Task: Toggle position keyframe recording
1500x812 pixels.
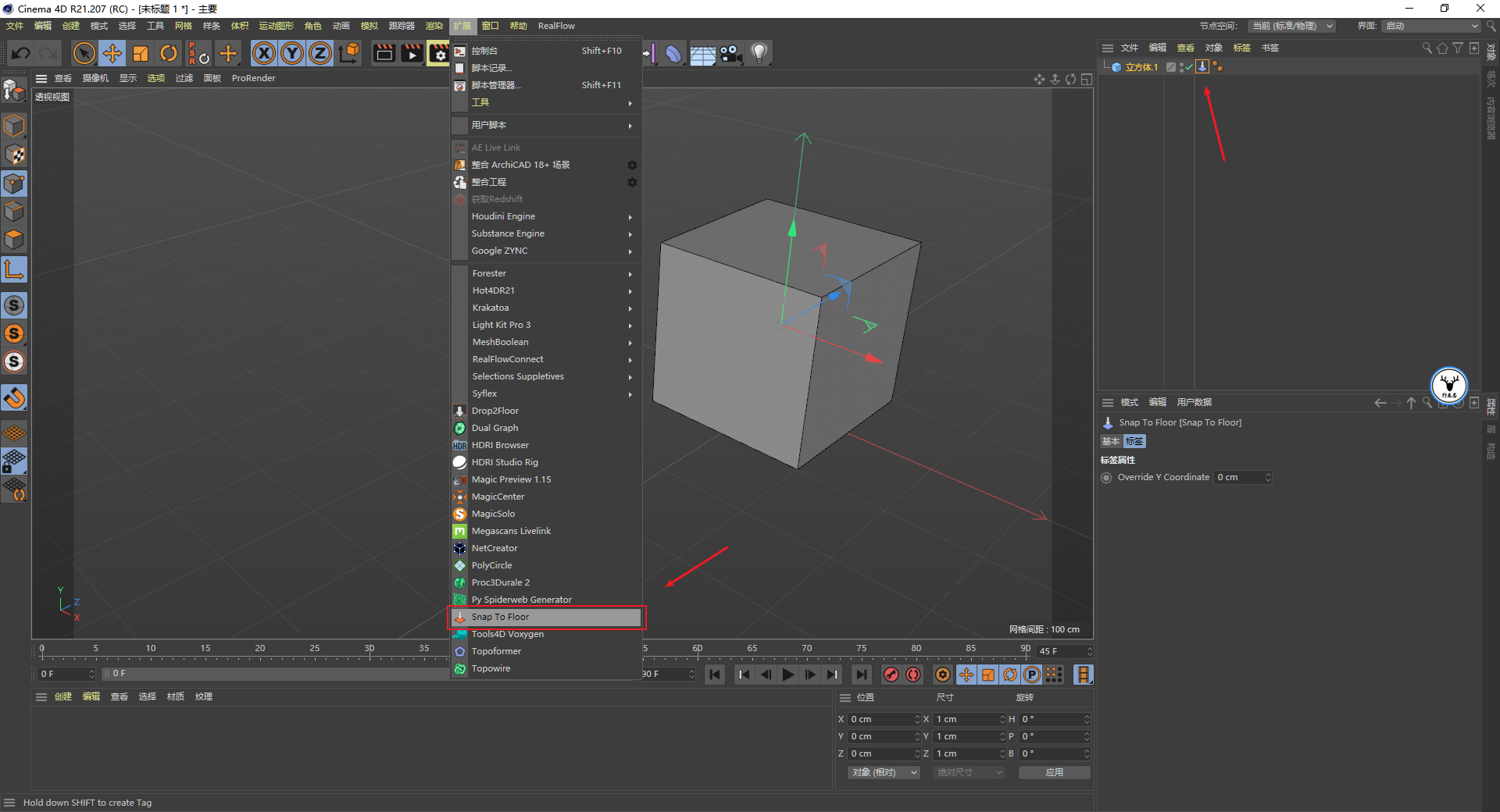Action: point(966,675)
